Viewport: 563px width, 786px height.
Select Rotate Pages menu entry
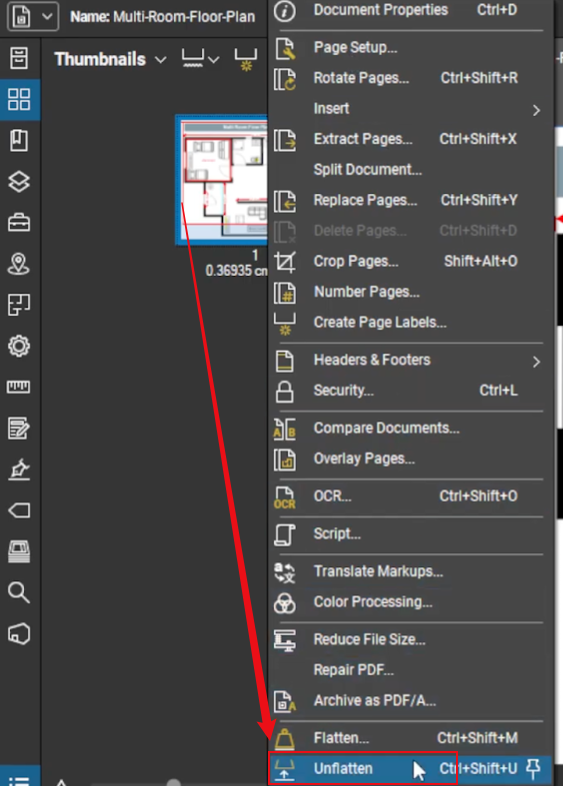(410, 78)
